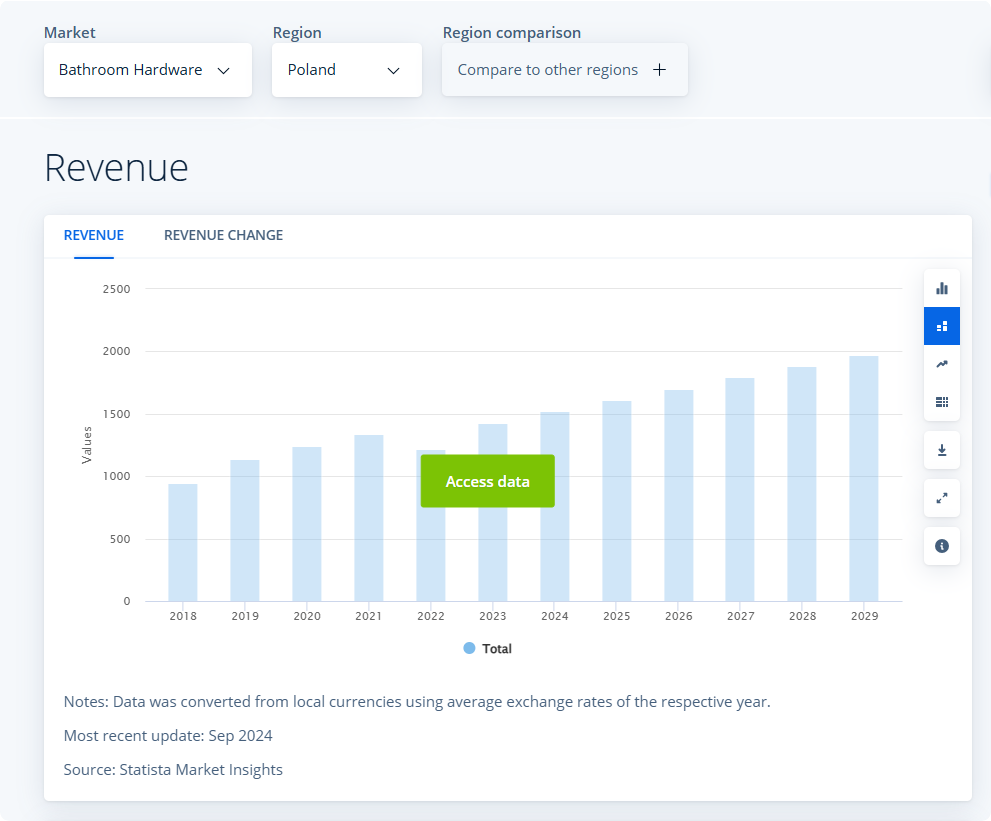Click the 2020 revenue bar
Screen dimensions: 991x821
point(307,524)
